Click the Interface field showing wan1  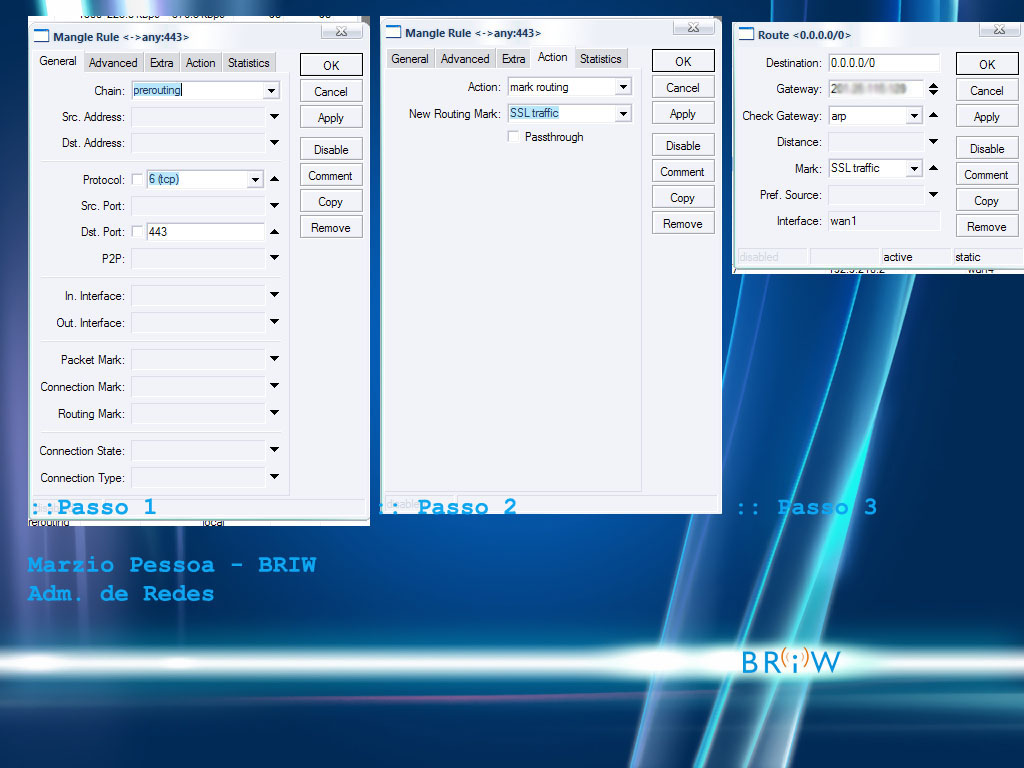click(884, 221)
